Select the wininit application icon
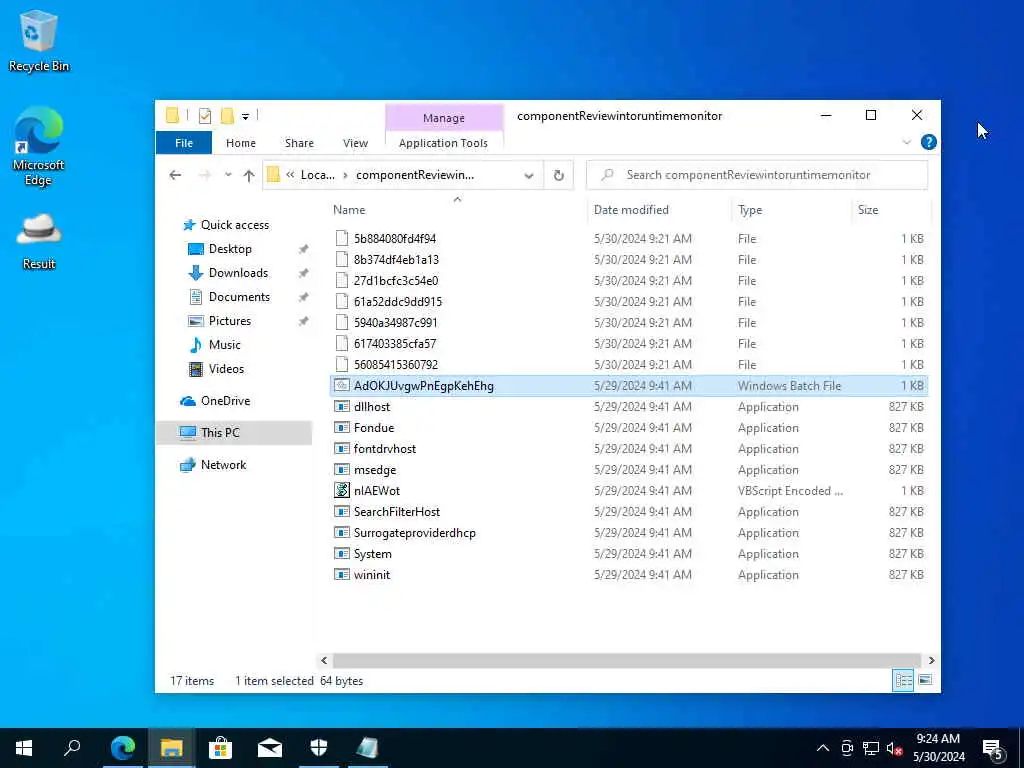 (342, 575)
